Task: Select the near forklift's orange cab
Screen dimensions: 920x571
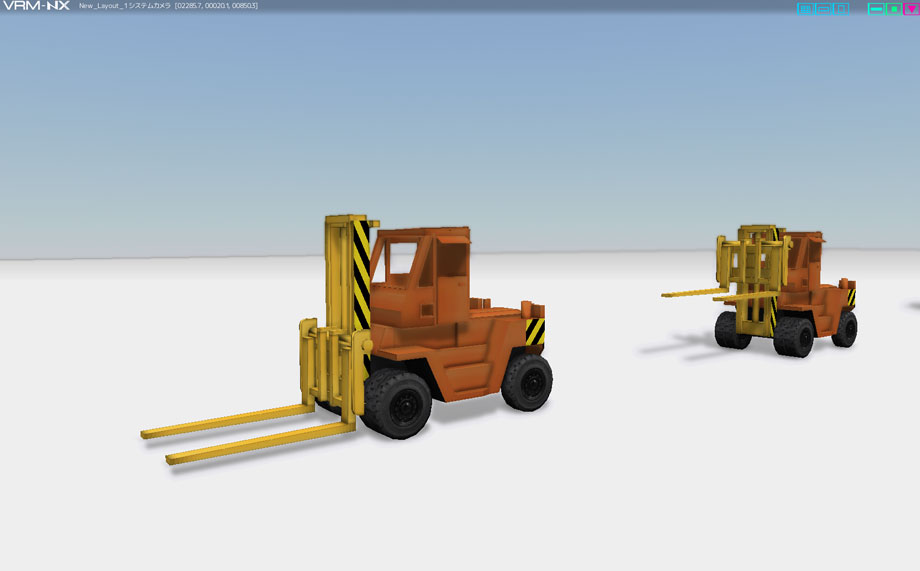Action: pos(420,276)
